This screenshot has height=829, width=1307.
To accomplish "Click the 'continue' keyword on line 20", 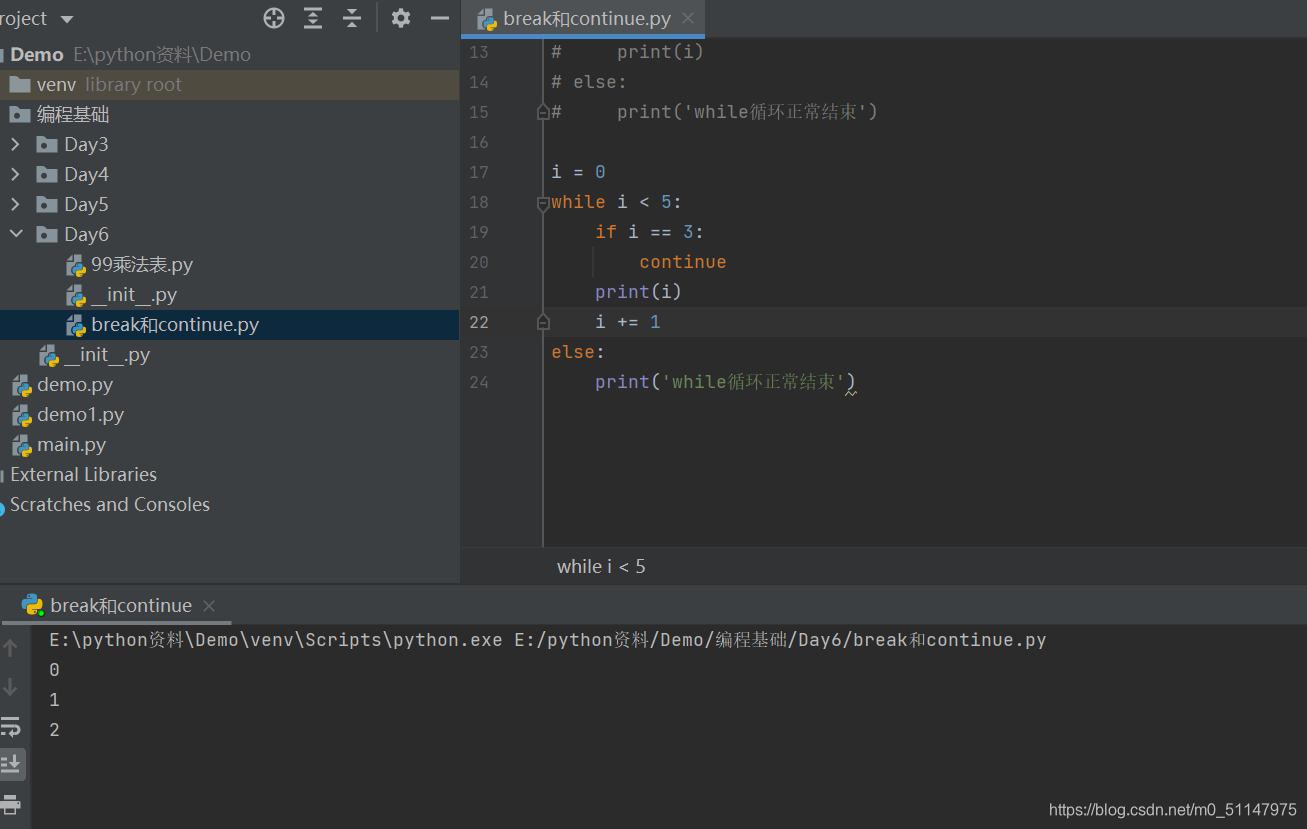I will tap(683, 262).
